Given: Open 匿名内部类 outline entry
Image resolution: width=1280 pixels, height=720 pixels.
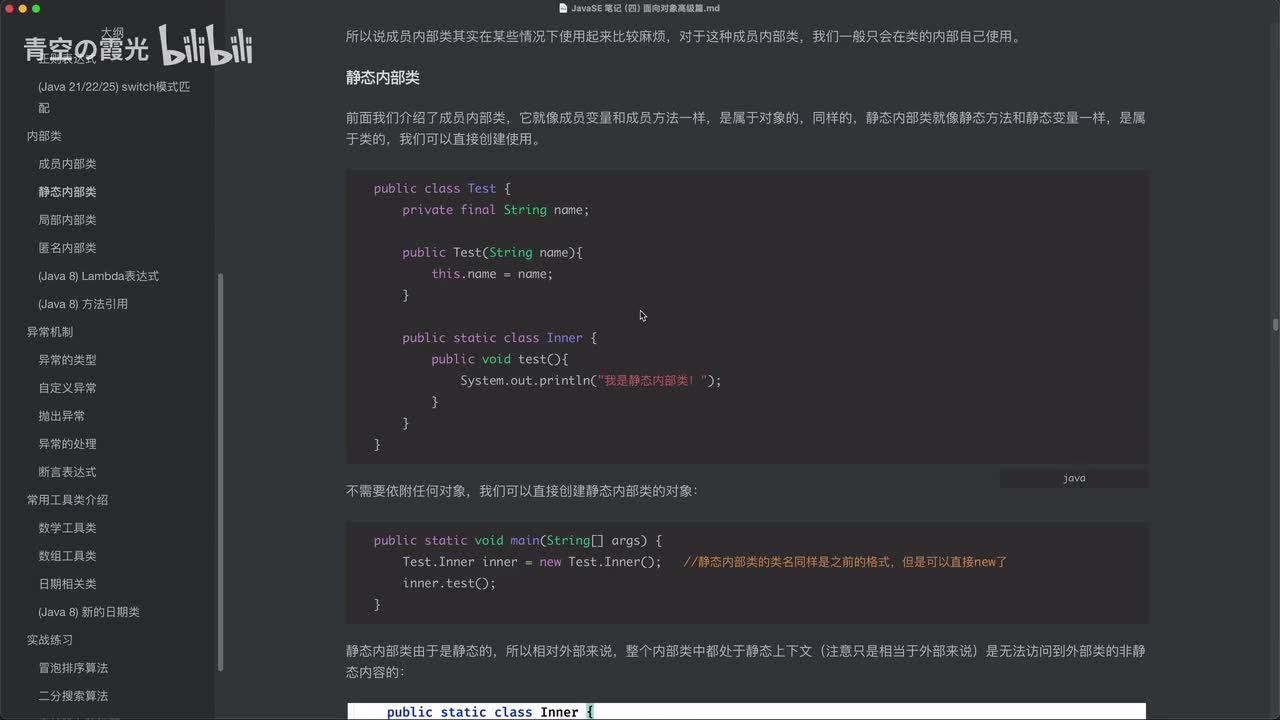Looking at the screenshot, I should (x=67, y=248).
